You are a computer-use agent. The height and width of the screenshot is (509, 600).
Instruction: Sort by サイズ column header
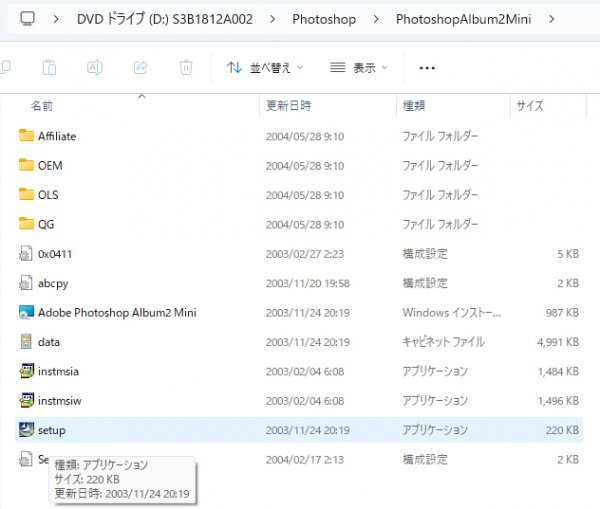530,106
